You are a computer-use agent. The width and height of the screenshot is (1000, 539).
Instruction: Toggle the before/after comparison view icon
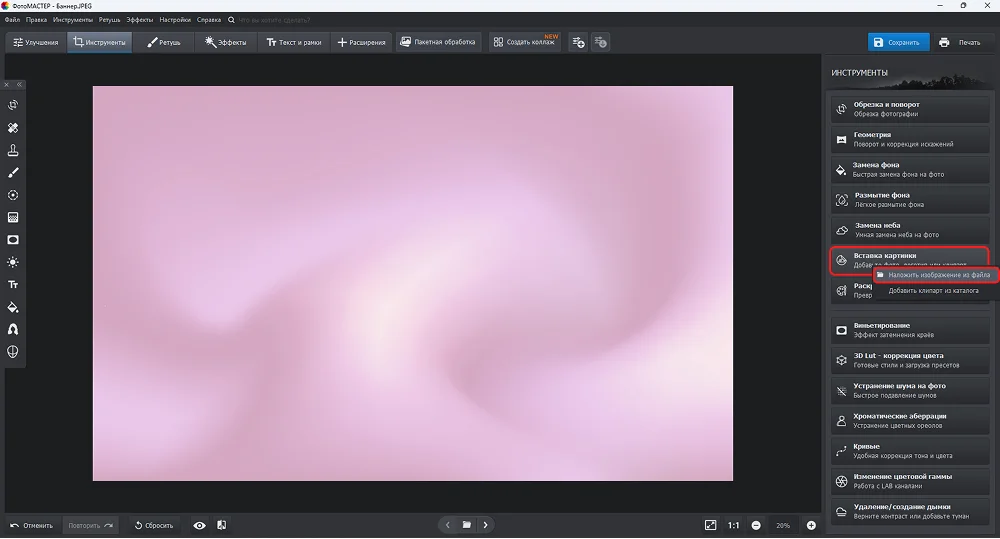(x=221, y=525)
